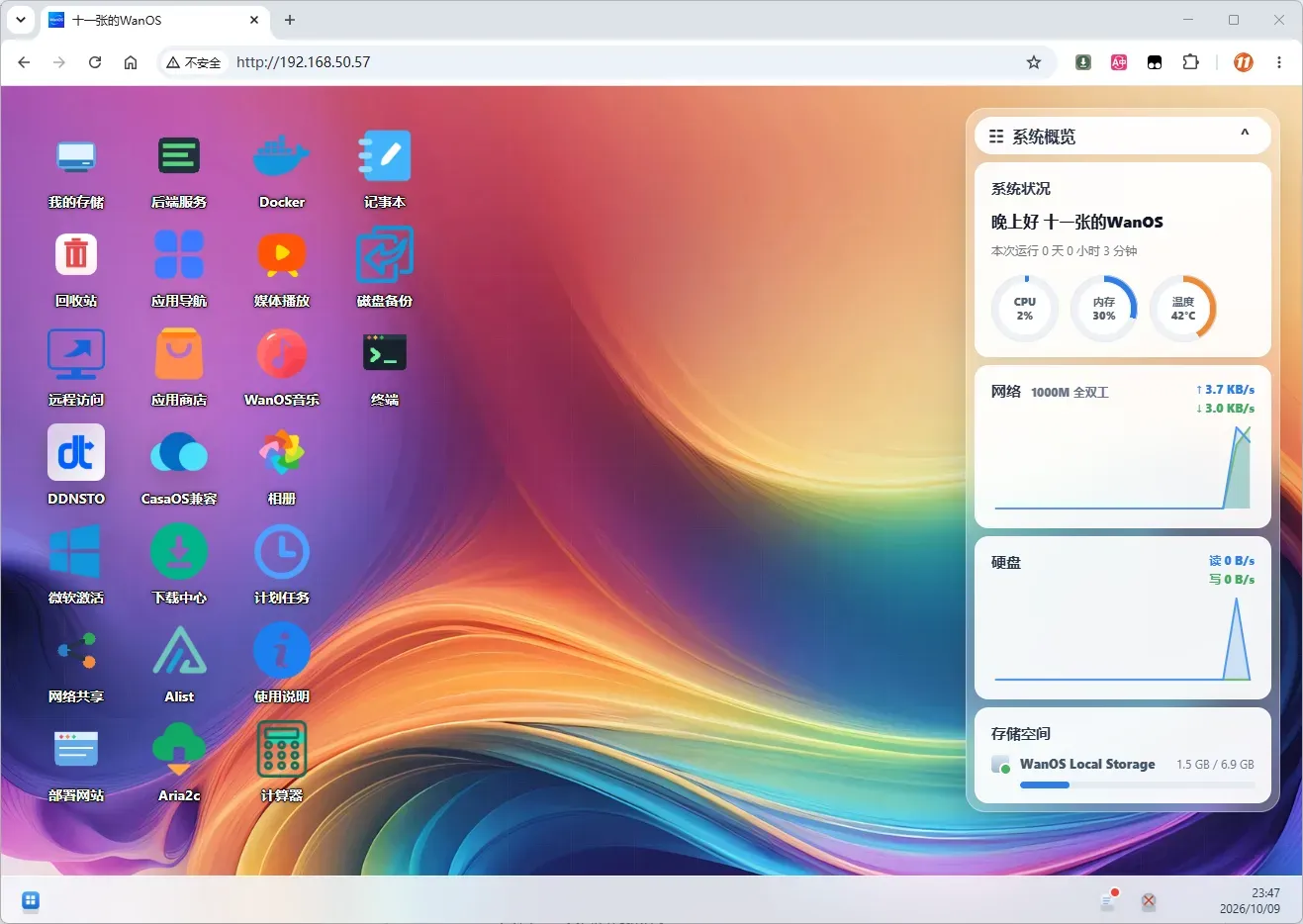
Task: Open the 下载中心 download center icon
Action: click(179, 552)
